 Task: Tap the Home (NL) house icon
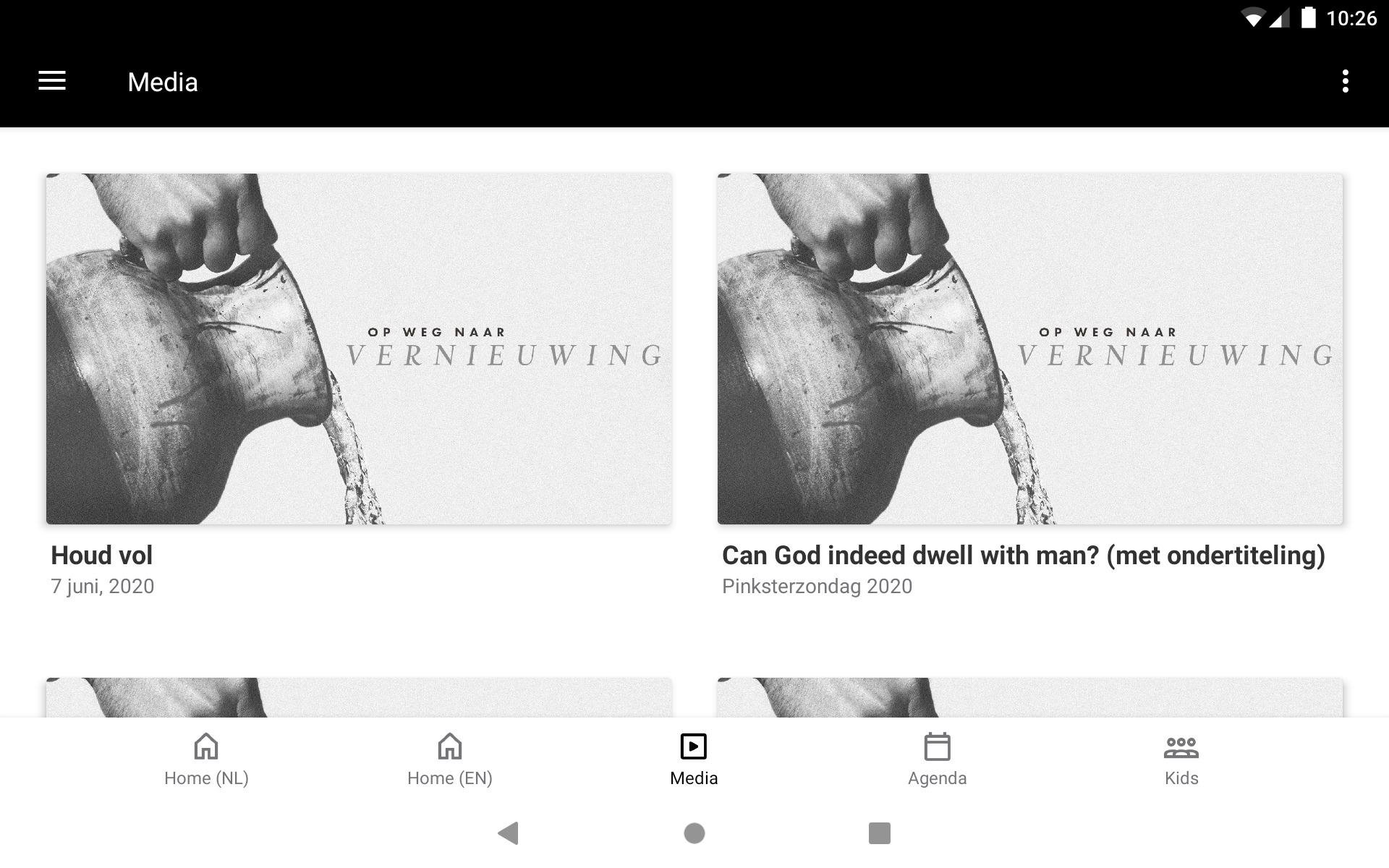206,746
